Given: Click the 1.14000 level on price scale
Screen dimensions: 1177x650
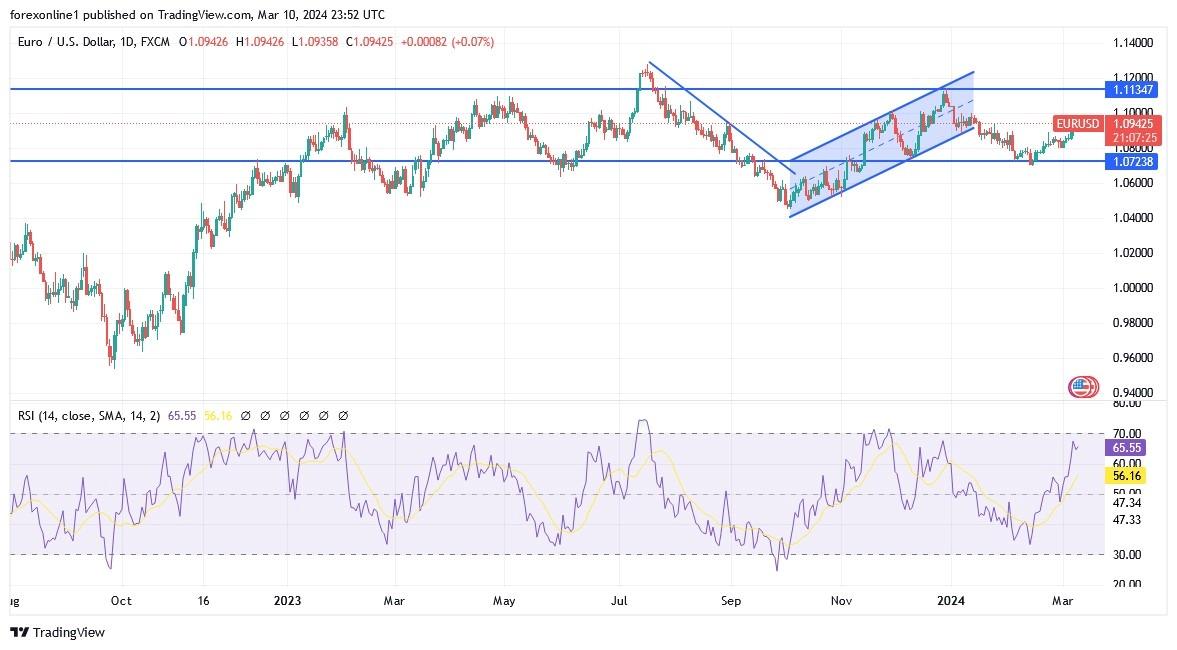Looking at the screenshot, I should pos(1134,43).
